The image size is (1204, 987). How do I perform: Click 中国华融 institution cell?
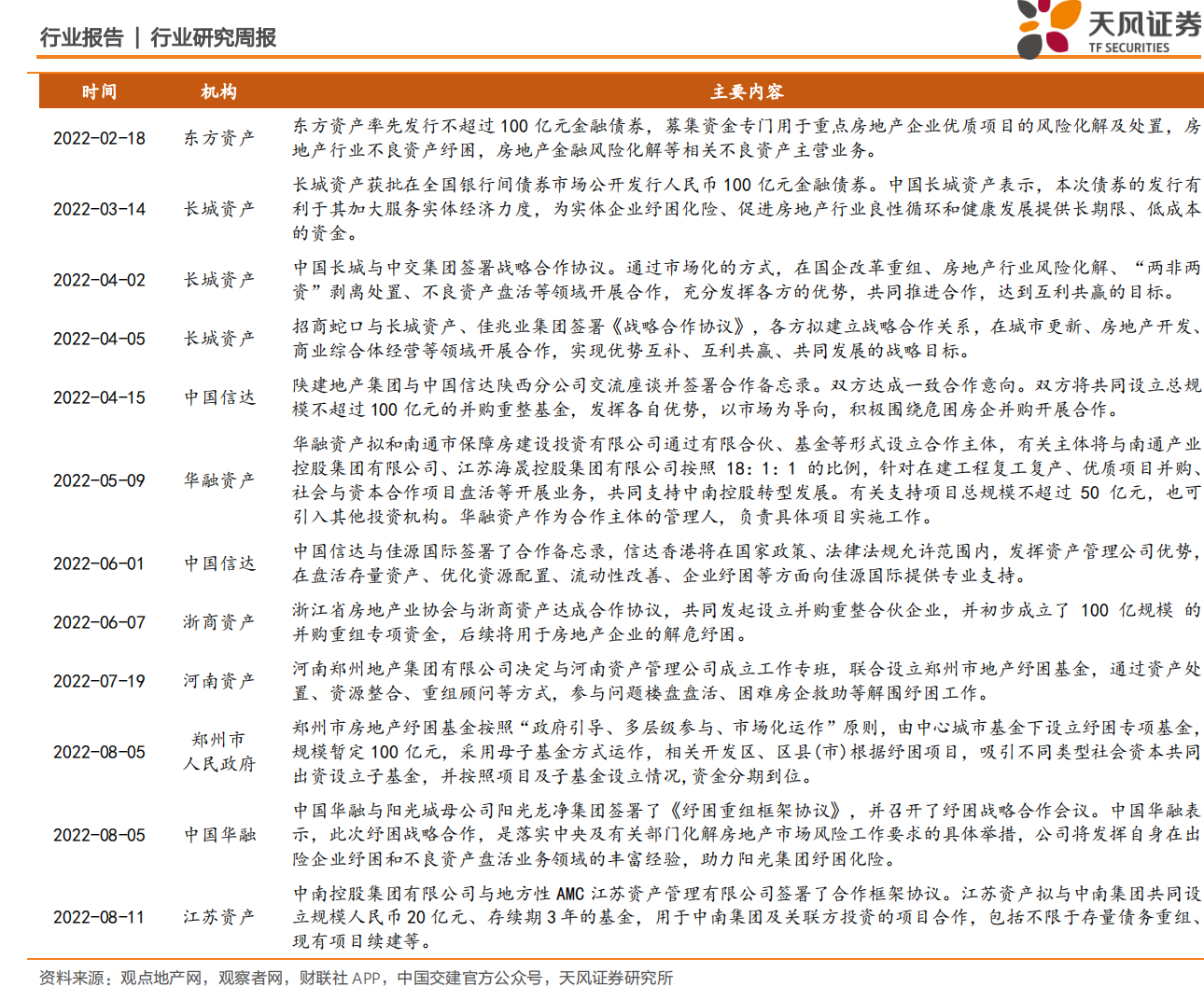coord(218,835)
